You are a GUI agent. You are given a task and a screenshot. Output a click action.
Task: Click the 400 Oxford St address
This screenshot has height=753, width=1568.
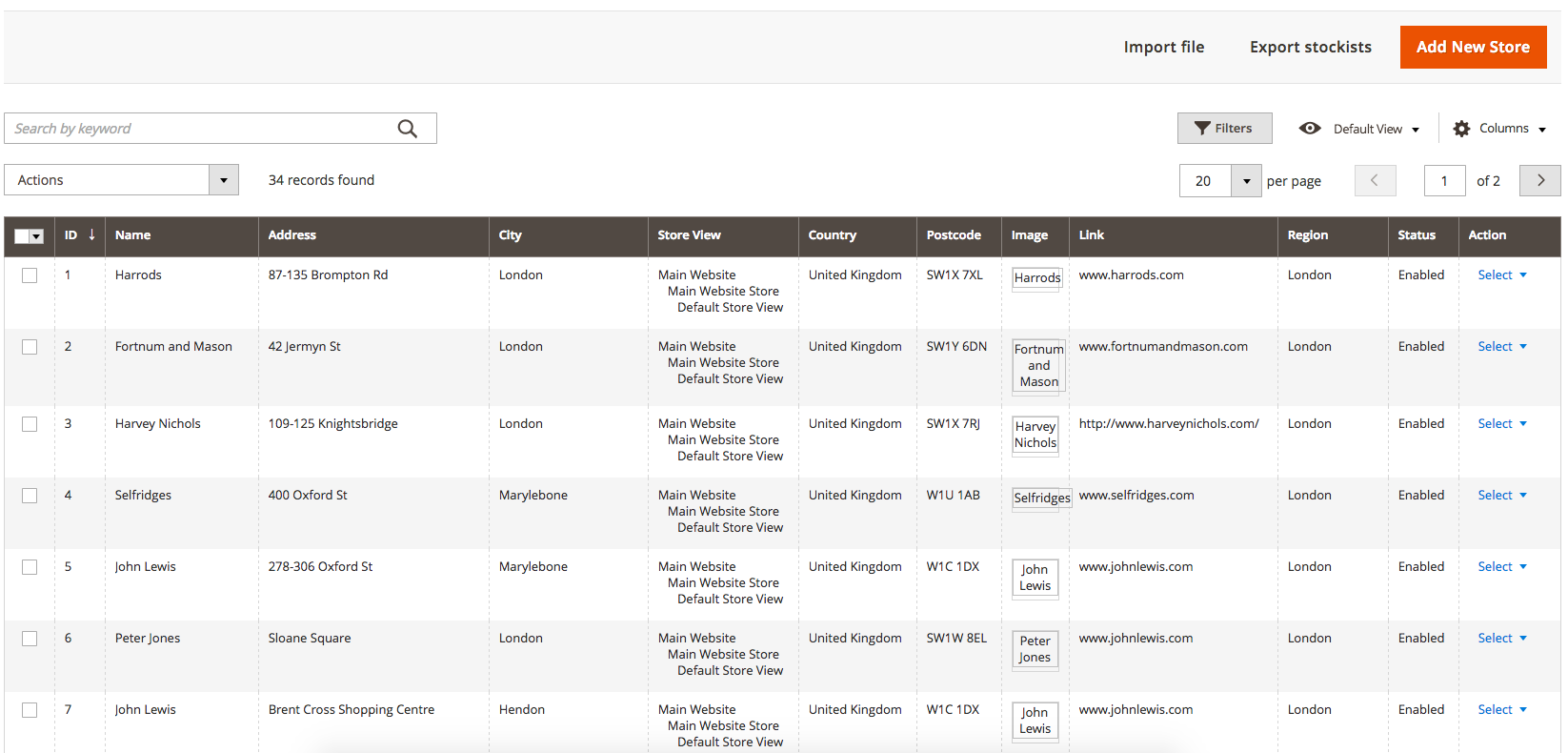tap(308, 495)
